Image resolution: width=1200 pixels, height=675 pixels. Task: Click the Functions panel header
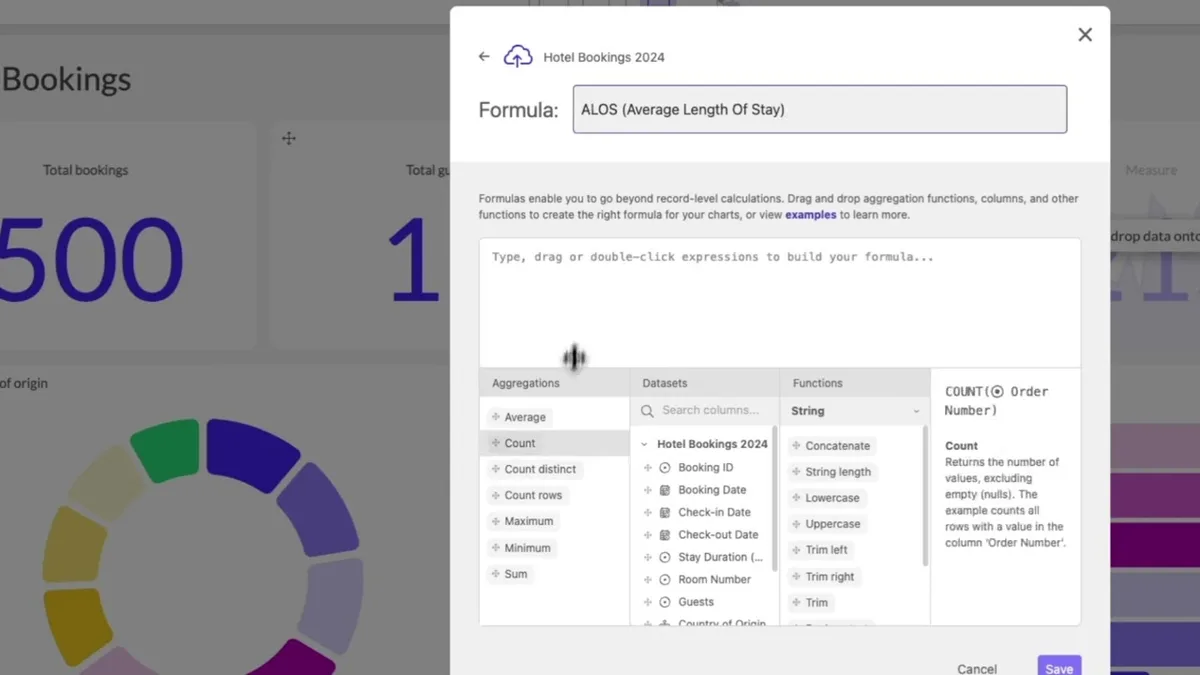pyautogui.click(x=855, y=383)
